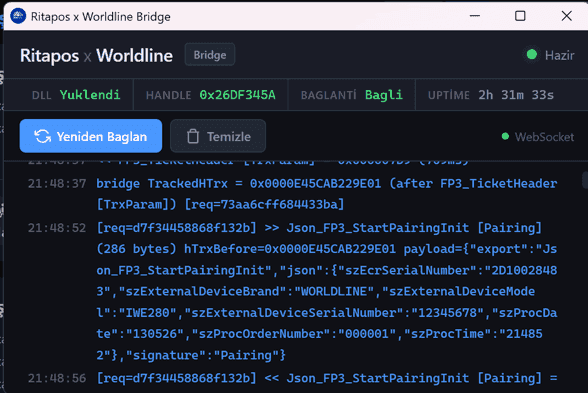
Task: Close the Ritapos x Worldline Bridge window
Action: 567,16
